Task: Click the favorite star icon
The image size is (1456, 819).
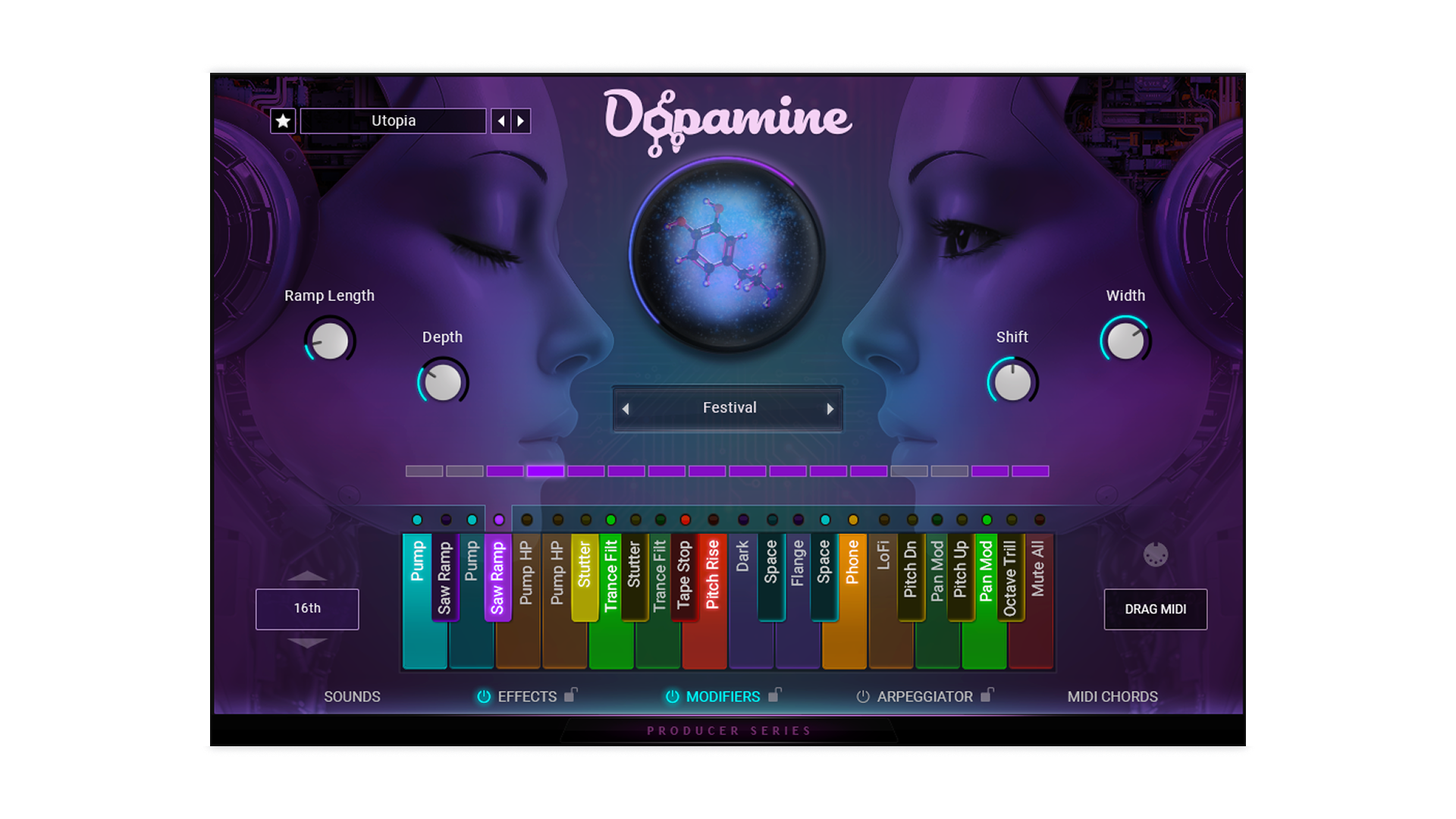Action: click(x=283, y=121)
